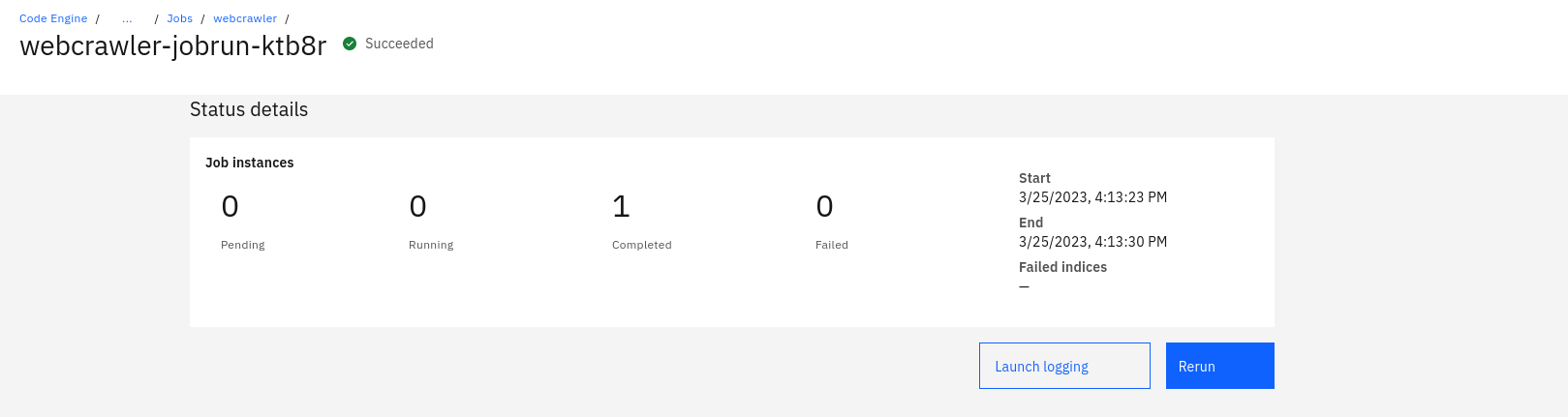Click the green Succeeded checkmark icon
Viewport: 1568px width, 417px height.
pos(350,44)
